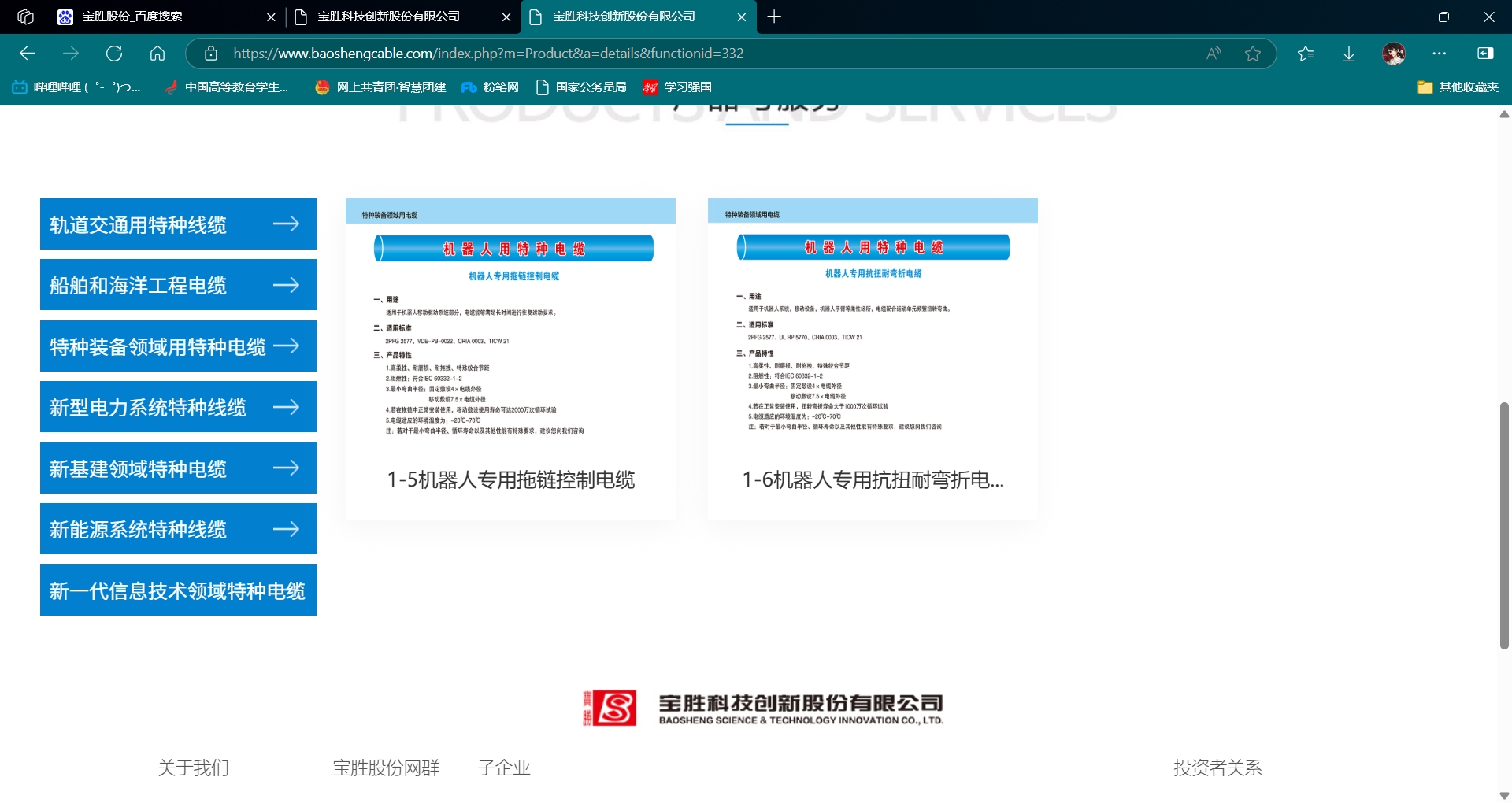Add this page to favorites star
This screenshot has width=1512, height=803.
pos(1253,54)
